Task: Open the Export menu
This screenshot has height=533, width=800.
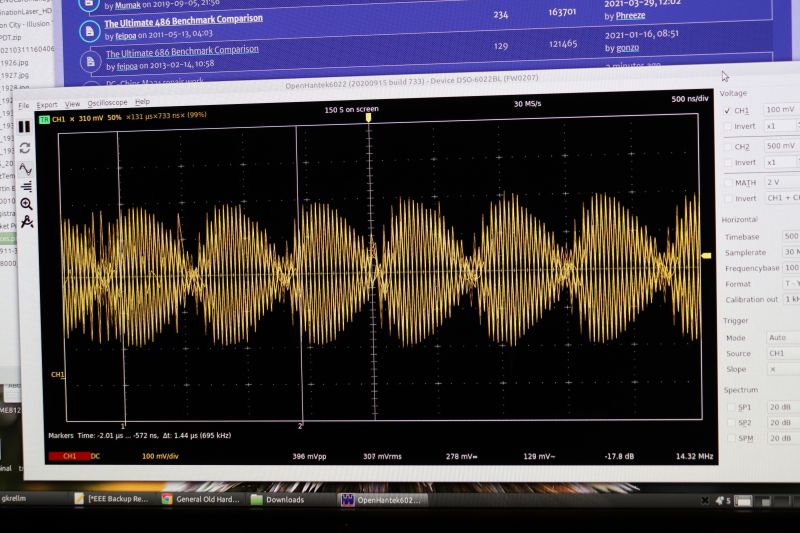Action: (47, 104)
